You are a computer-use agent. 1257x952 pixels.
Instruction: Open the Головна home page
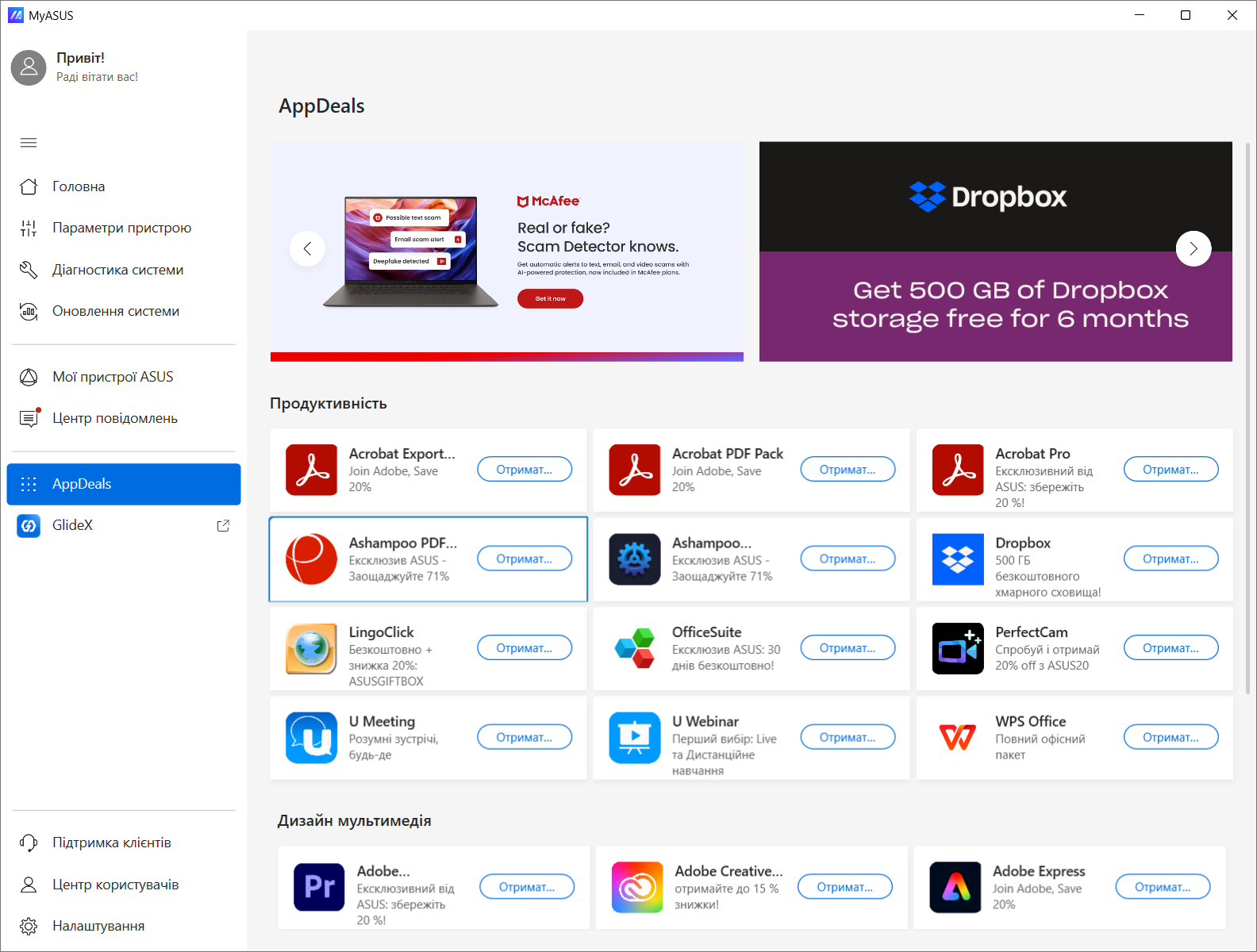tap(124, 186)
